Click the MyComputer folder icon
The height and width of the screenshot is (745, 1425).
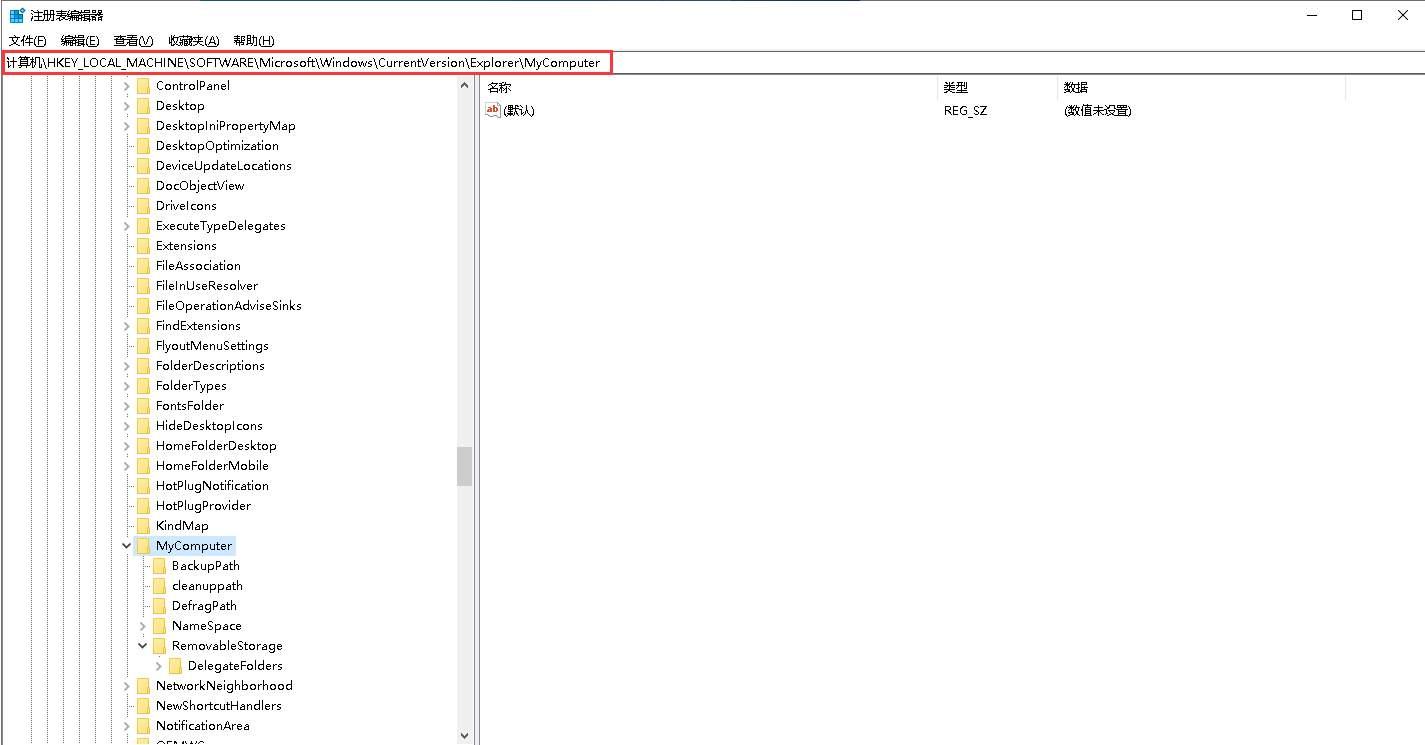tap(143, 546)
